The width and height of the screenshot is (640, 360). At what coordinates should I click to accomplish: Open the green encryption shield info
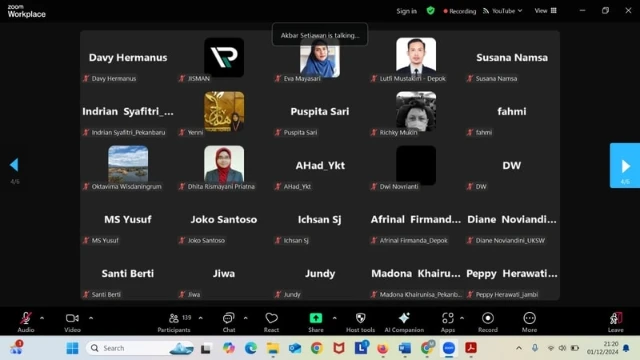431,11
